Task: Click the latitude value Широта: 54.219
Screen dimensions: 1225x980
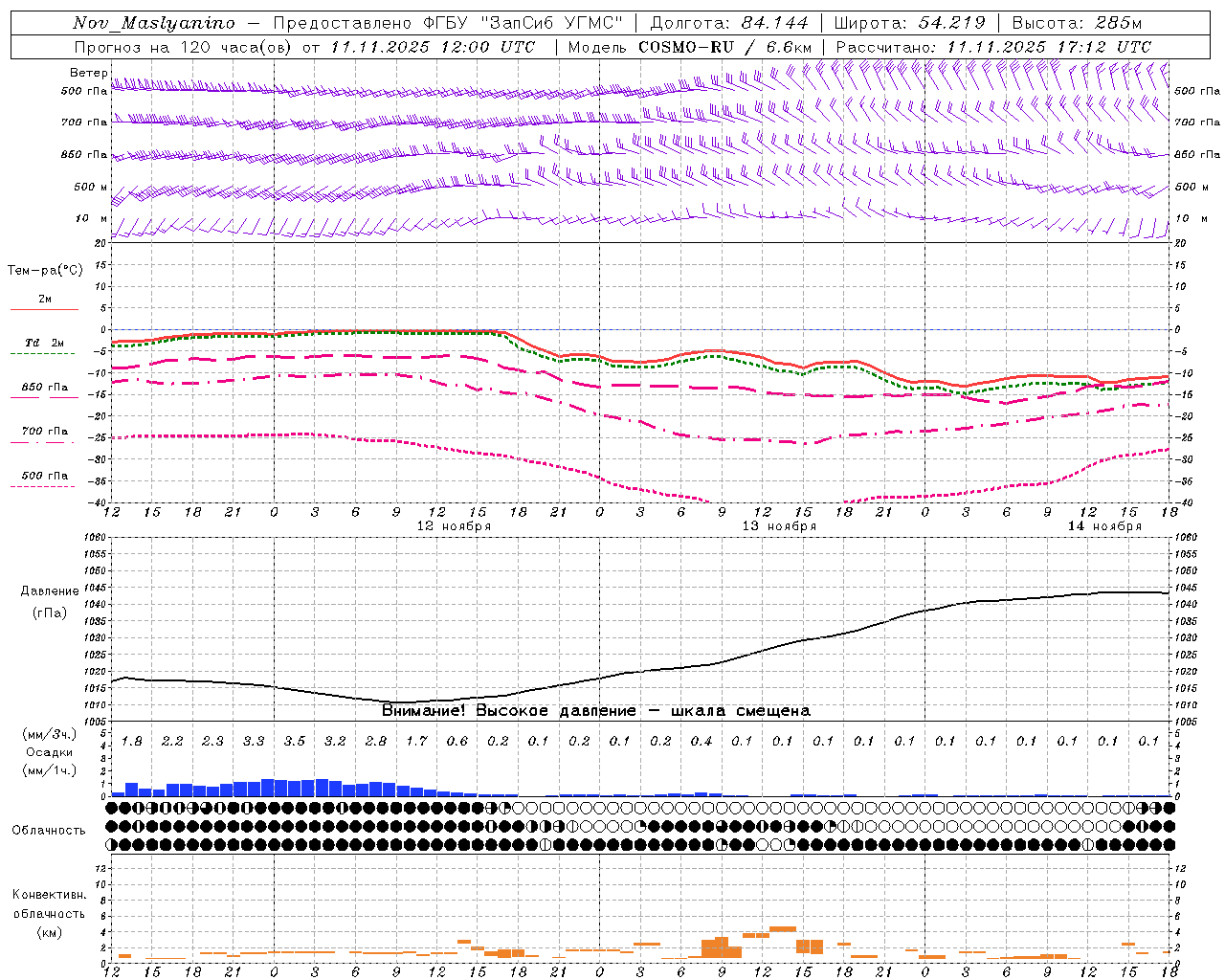Action: 910,23
